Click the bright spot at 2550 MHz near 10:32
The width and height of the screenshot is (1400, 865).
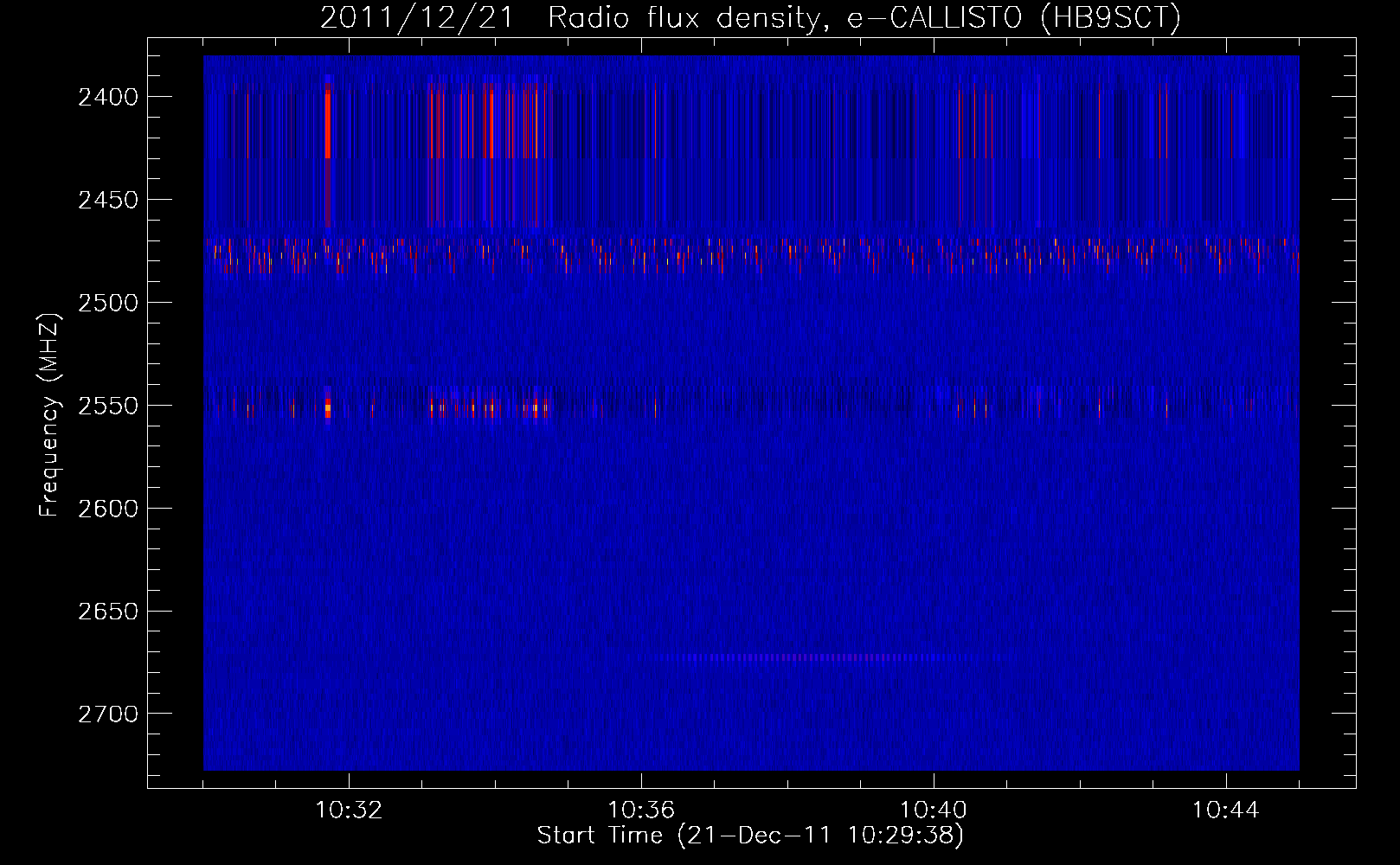pyautogui.click(x=328, y=407)
